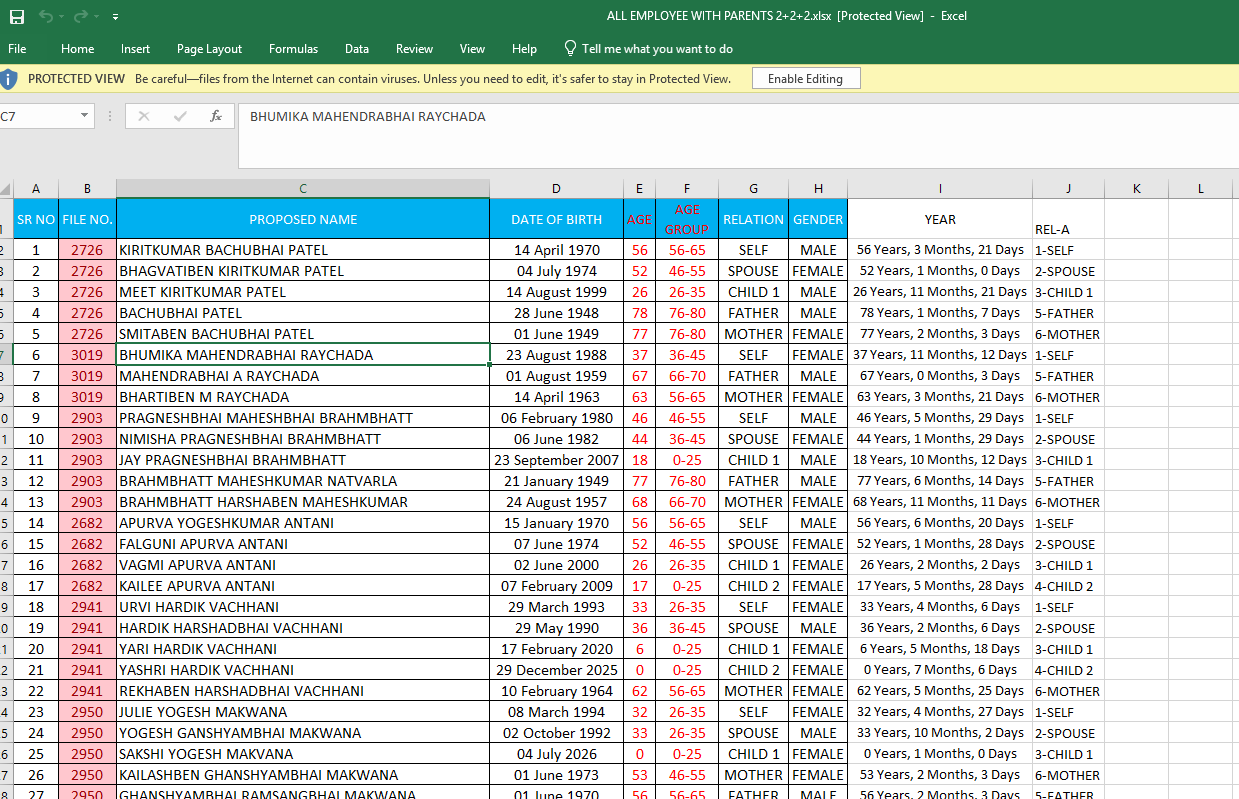Click cell BHAGVATIBEN KIRITKUMAR PATEL

click(303, 271)
